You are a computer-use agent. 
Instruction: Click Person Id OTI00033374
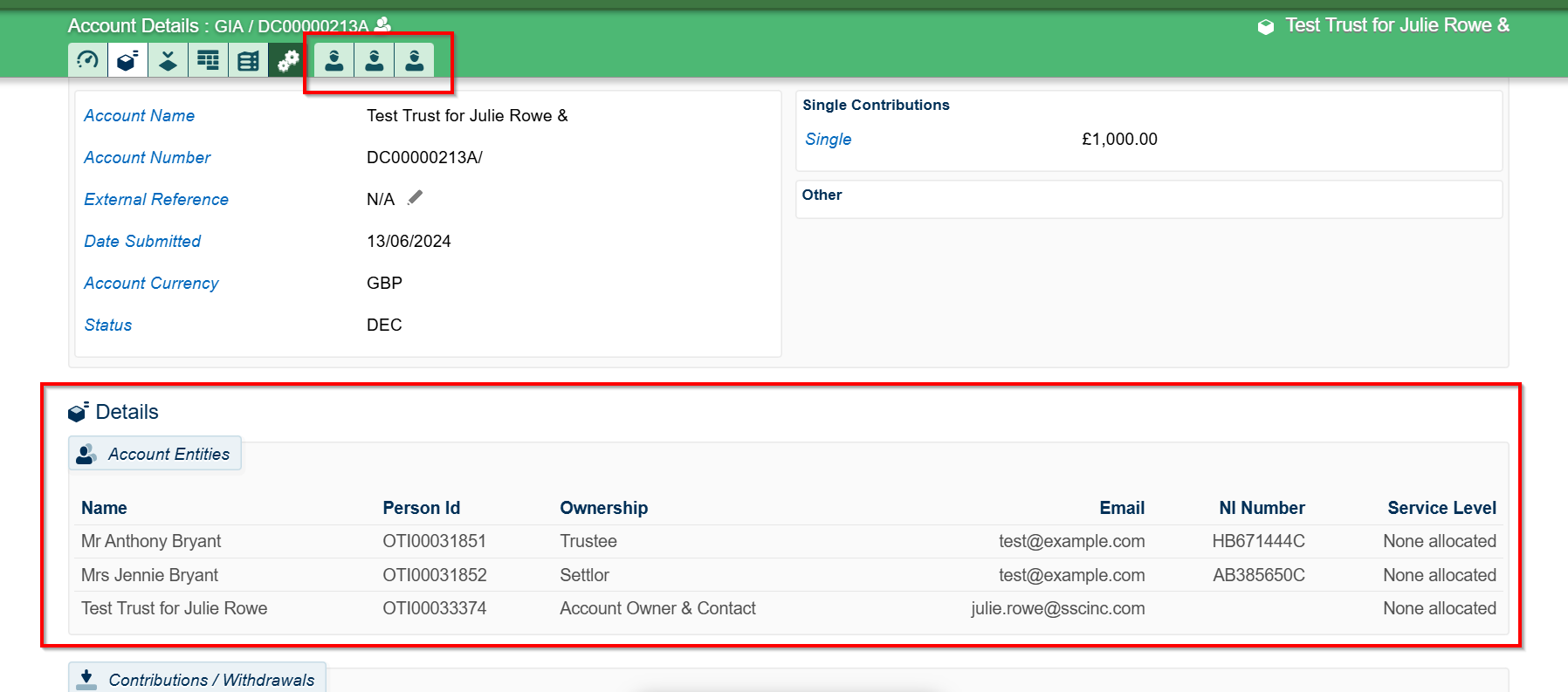[x=434, y=608]
